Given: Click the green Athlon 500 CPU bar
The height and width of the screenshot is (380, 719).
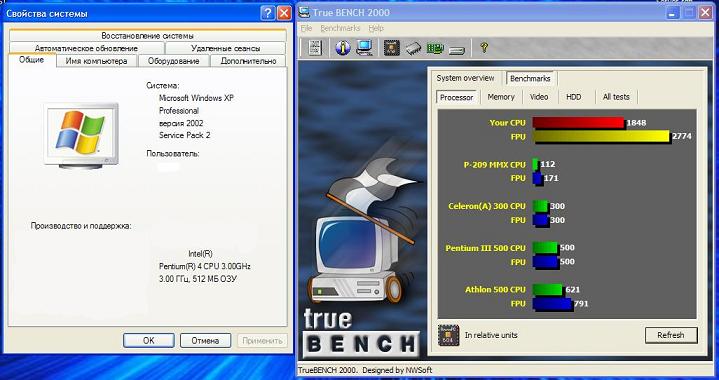Looking at the screenshot, I should (547, 289).
